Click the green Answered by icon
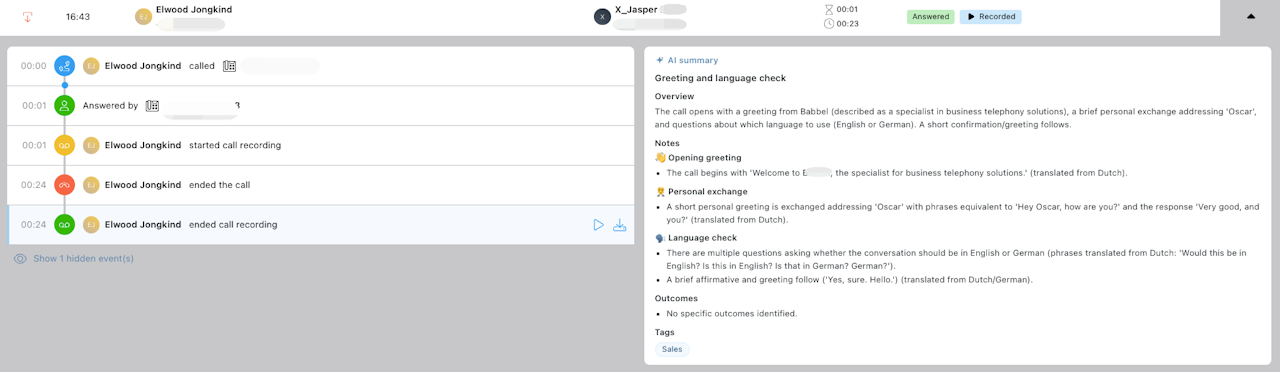This screenshot has width=1280, height=372. pyautogui.click(x=65, y=105)
